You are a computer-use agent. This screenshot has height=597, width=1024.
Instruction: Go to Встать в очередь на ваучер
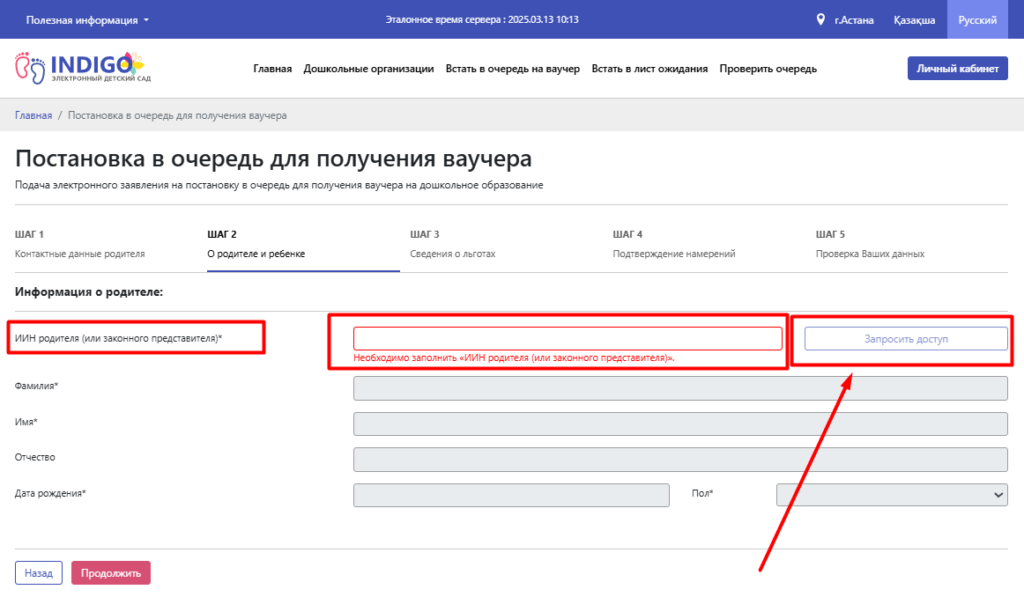[x=512, y=69]
